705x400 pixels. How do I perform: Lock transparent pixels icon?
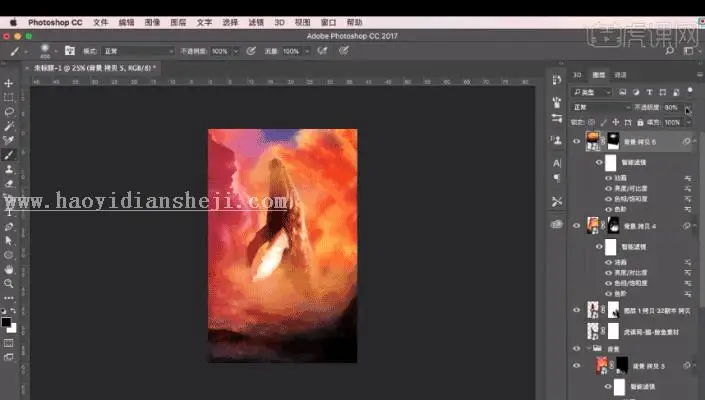pyautogui.click(x=591, y=122)
